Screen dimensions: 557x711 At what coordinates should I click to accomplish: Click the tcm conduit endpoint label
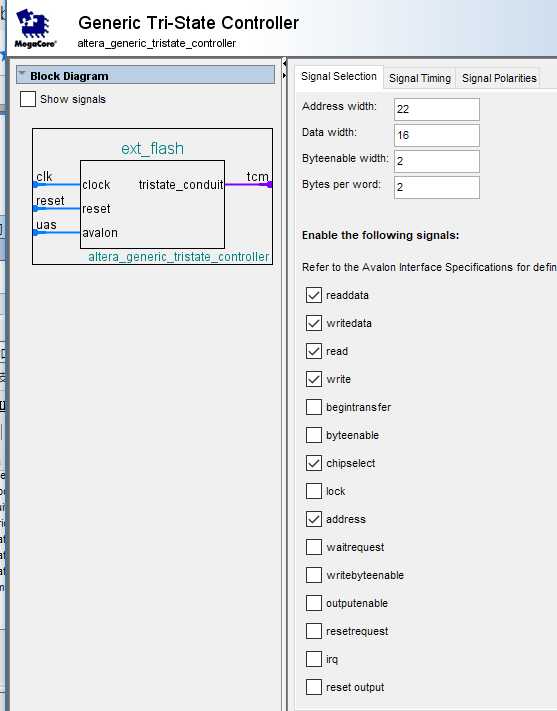(257, 176)
